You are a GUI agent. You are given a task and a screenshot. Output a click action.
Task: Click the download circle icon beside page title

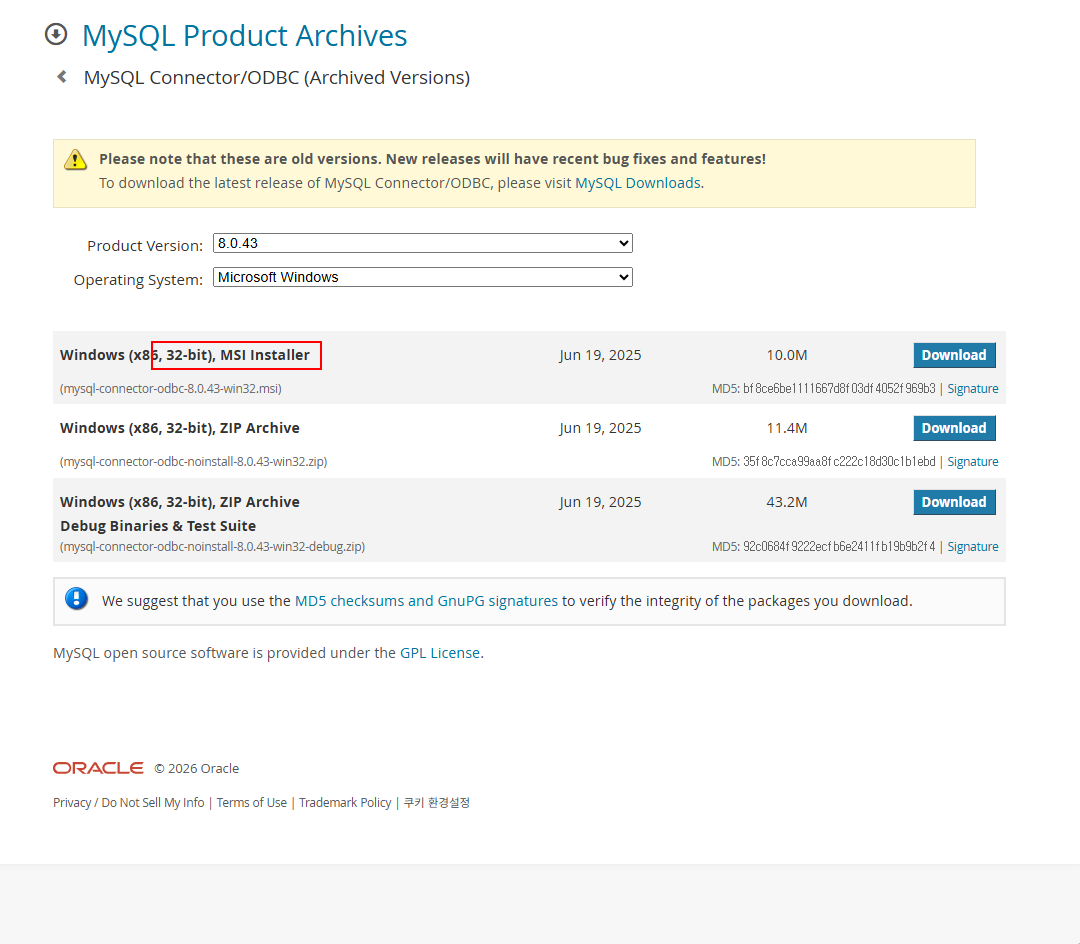[x=56, y=34]
